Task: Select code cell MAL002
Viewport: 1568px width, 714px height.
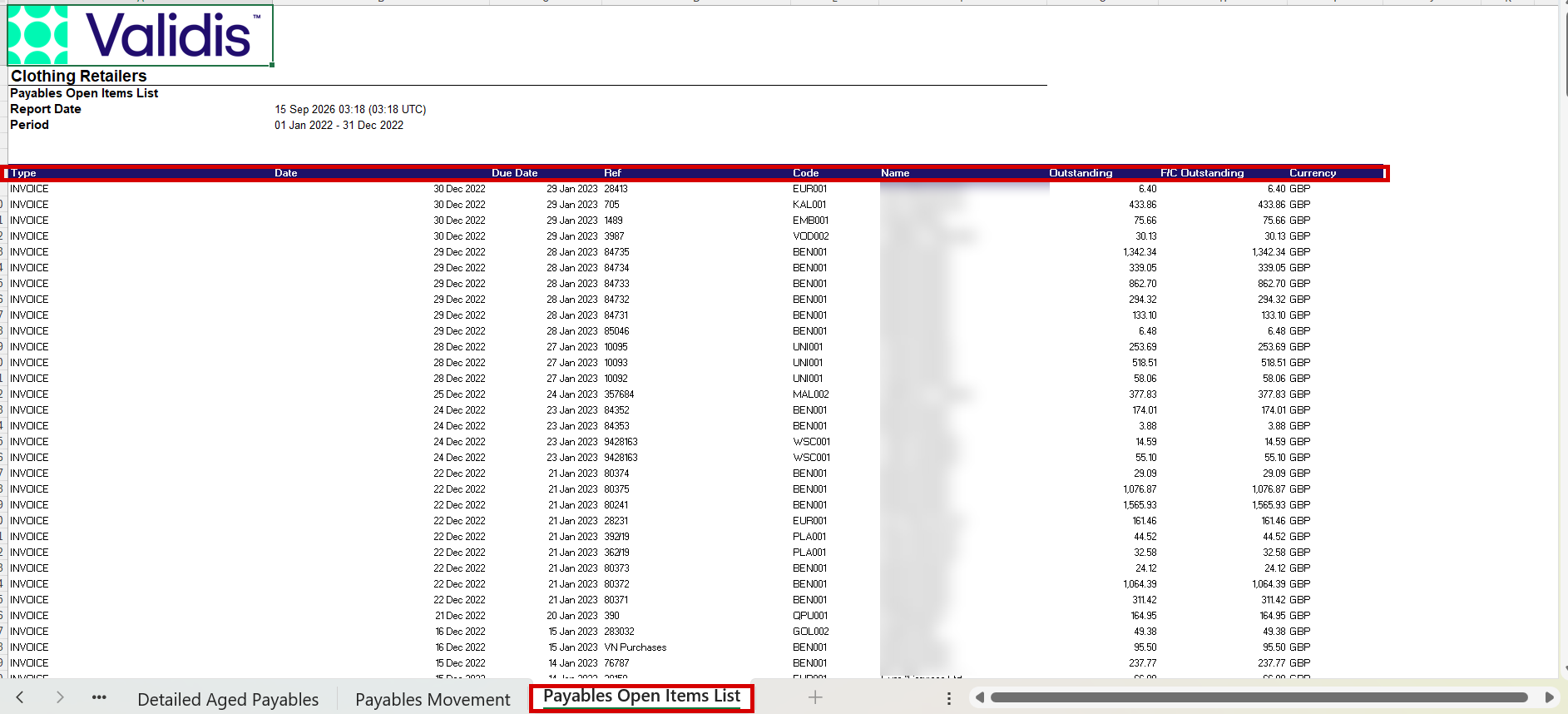Action: click(810, 394)
